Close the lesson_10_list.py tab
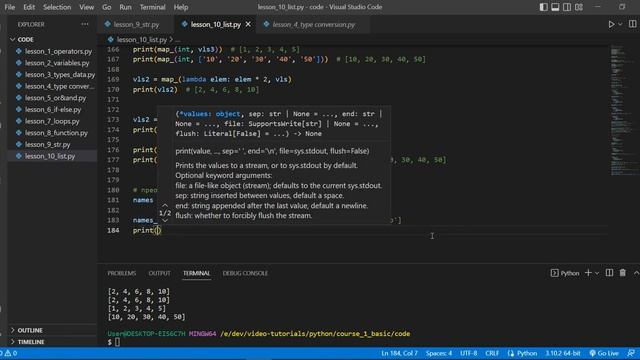 click(248, 24)
